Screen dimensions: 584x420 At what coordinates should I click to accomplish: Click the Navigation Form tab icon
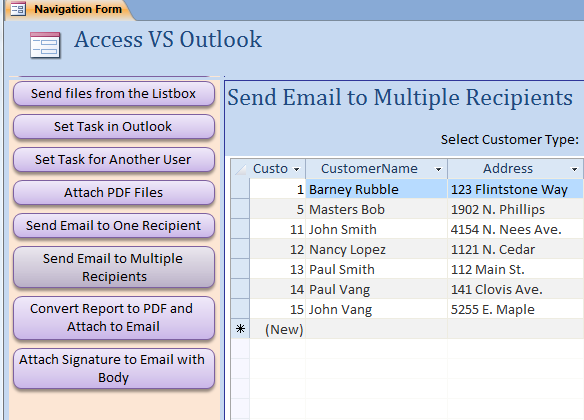click(18, 9)
